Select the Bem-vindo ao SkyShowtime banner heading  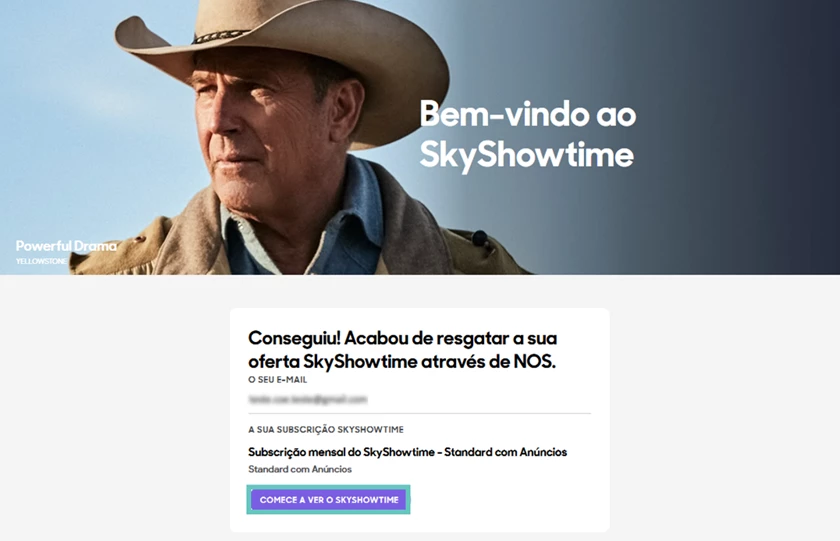tap(528, 135)
